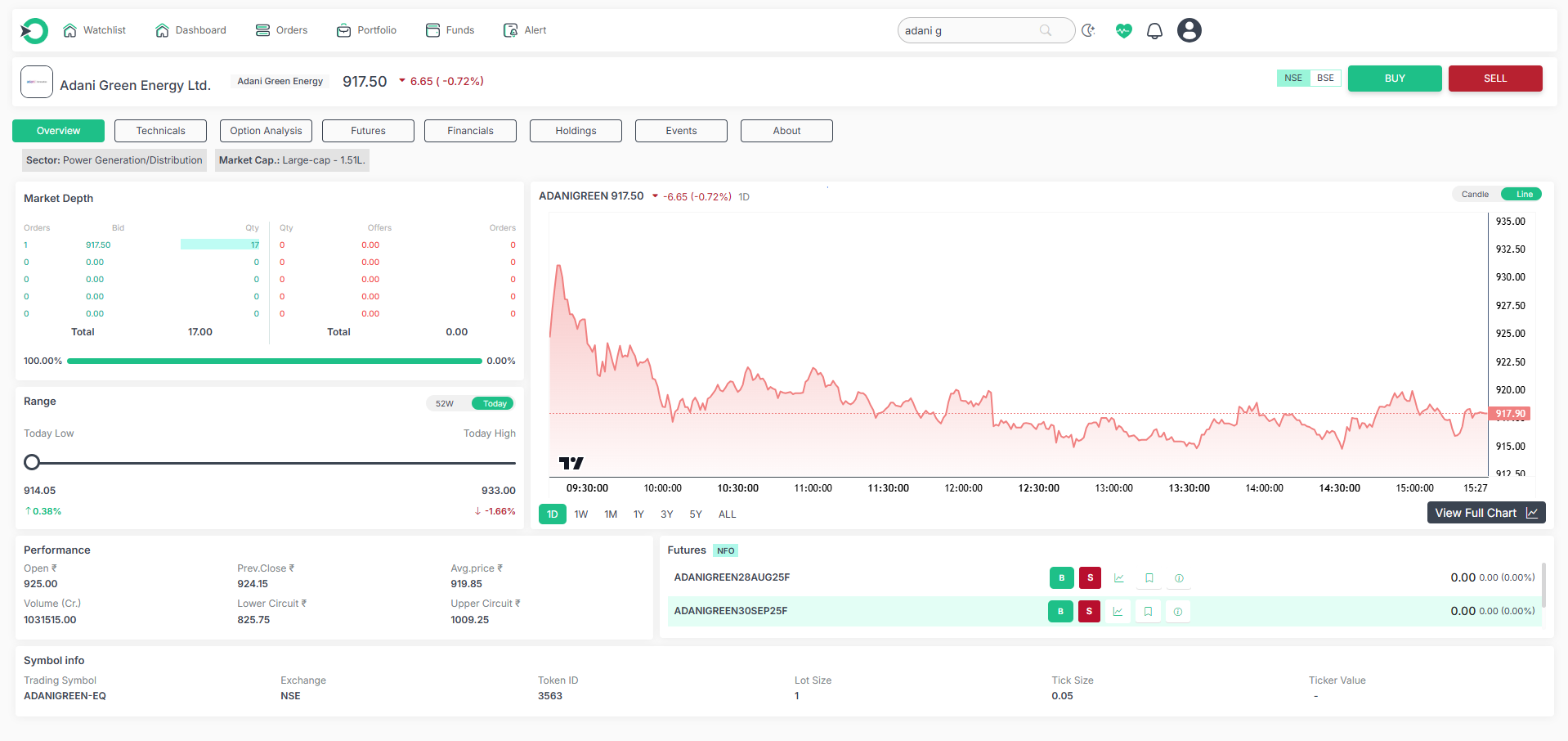
Task: Select the Today range toggle
Action: [x=494, y=404]
